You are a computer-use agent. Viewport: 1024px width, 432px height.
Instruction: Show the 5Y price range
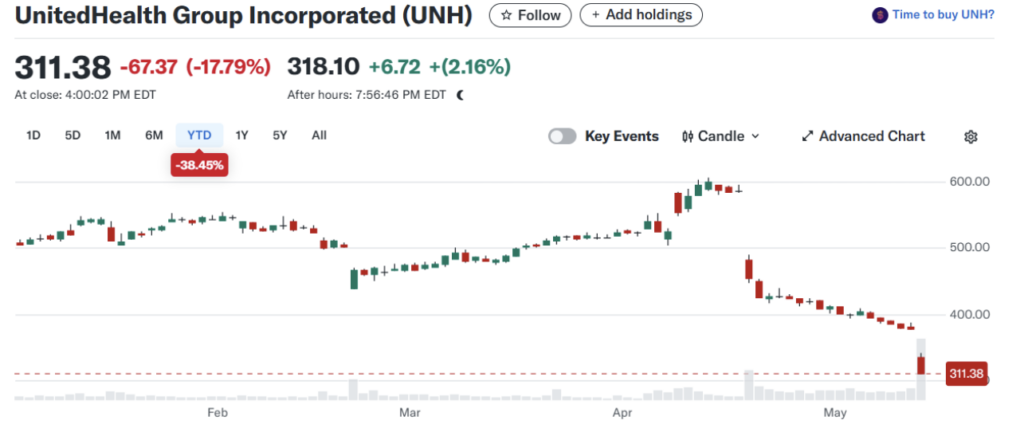click(280, 135)
